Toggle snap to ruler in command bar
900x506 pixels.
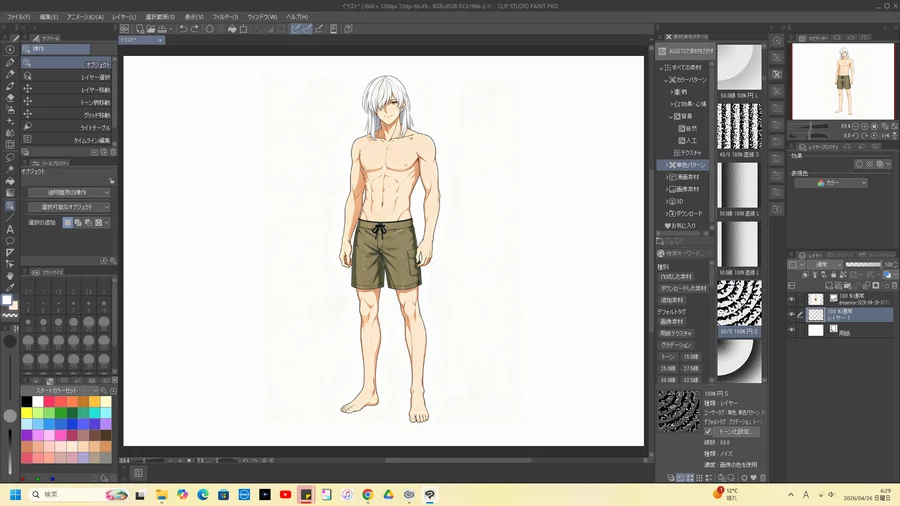coord(296,29)
